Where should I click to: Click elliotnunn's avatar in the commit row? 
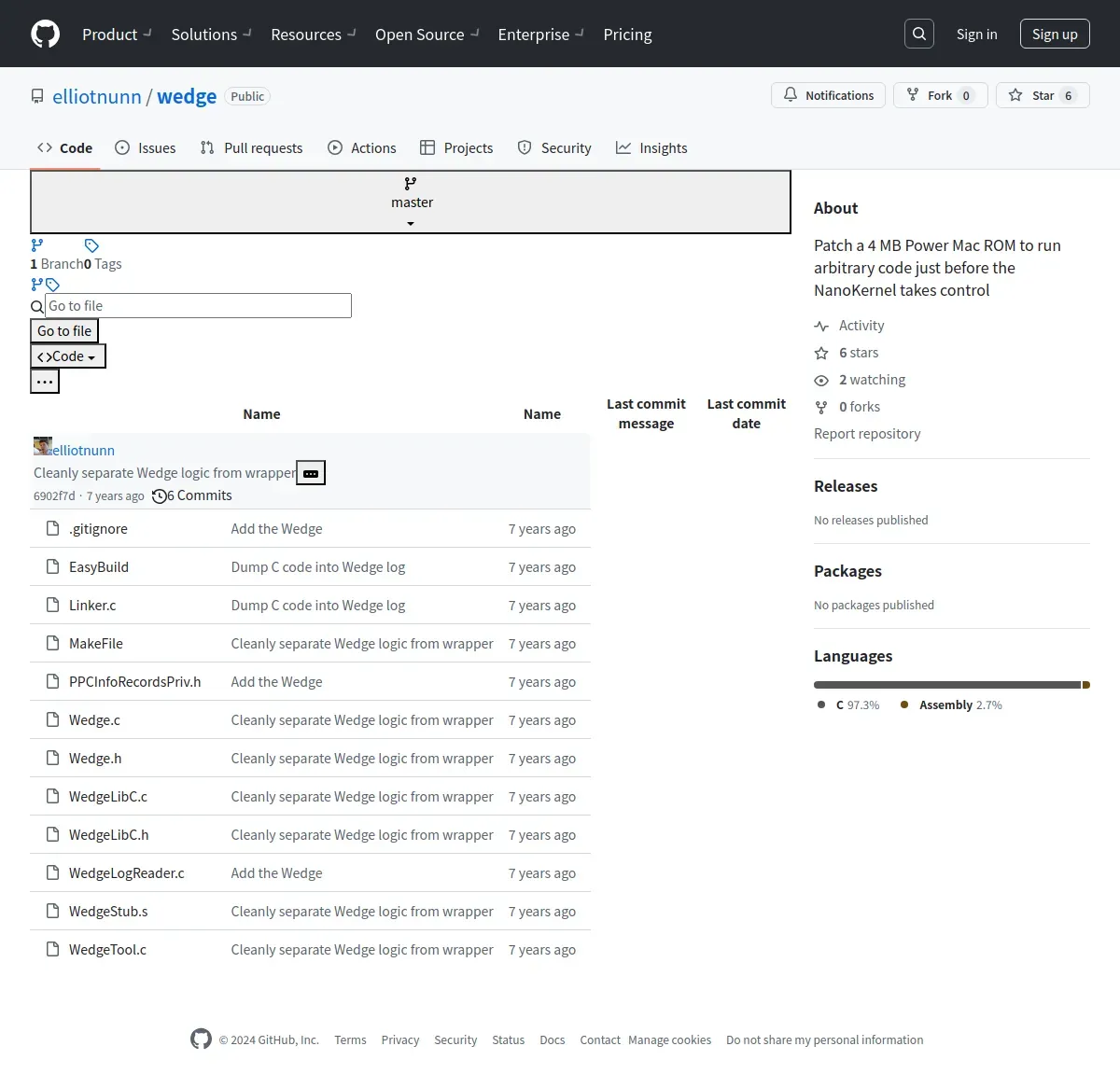coord(43,446)
